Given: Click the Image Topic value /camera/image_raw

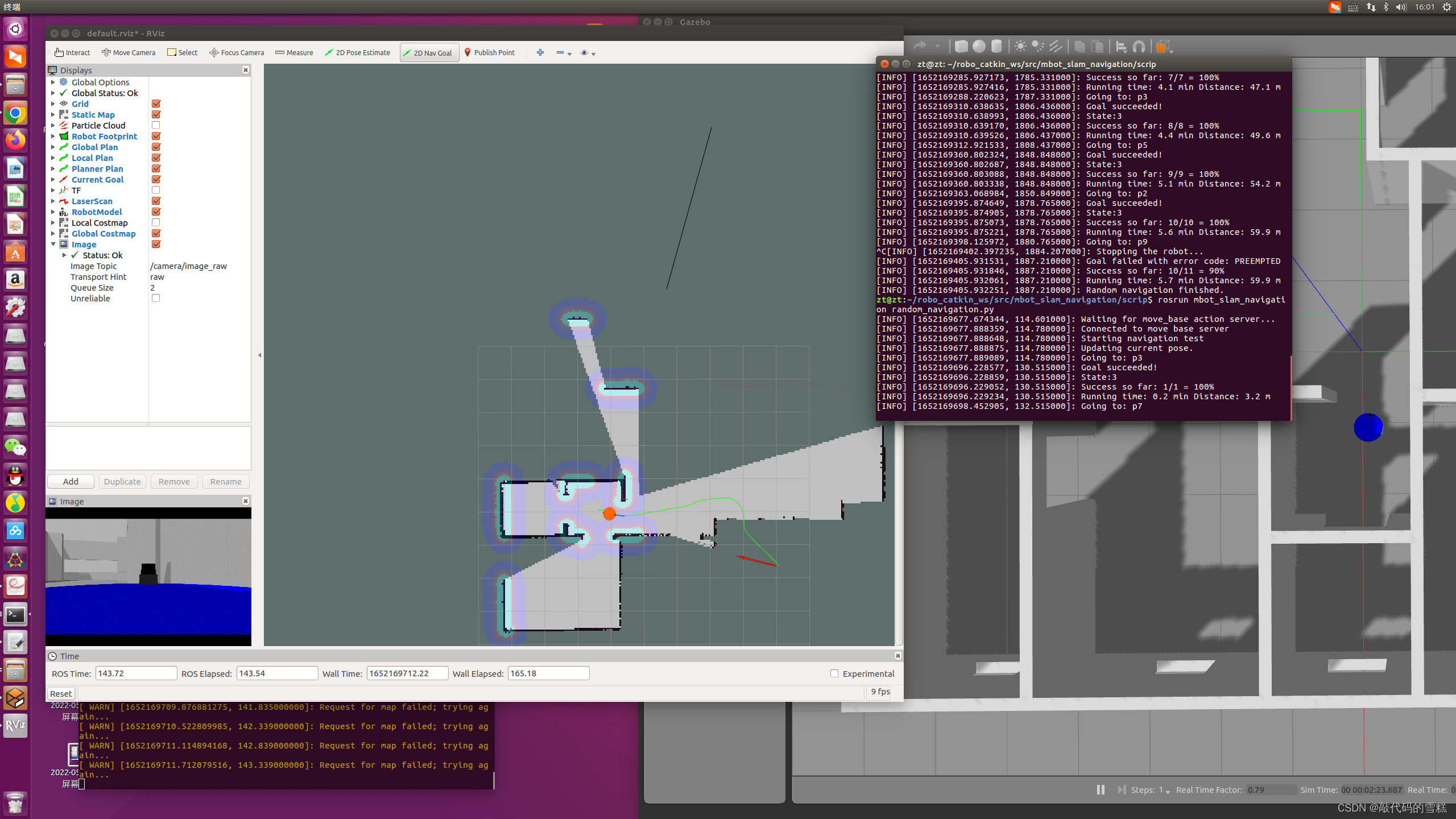Looking at the screenshot, I should tap(188, 266).
